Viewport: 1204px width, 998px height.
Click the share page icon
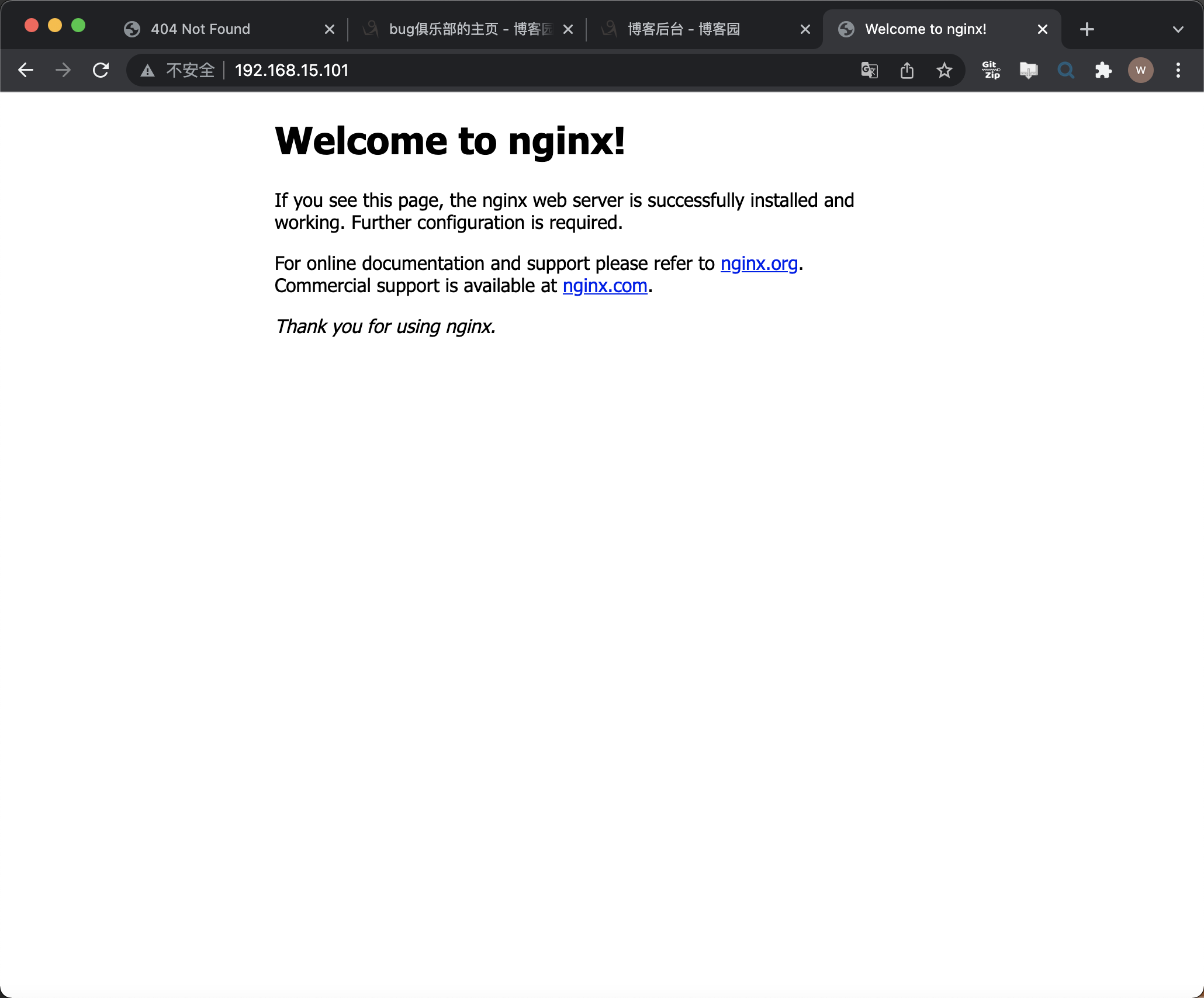[x=907, y=70]
